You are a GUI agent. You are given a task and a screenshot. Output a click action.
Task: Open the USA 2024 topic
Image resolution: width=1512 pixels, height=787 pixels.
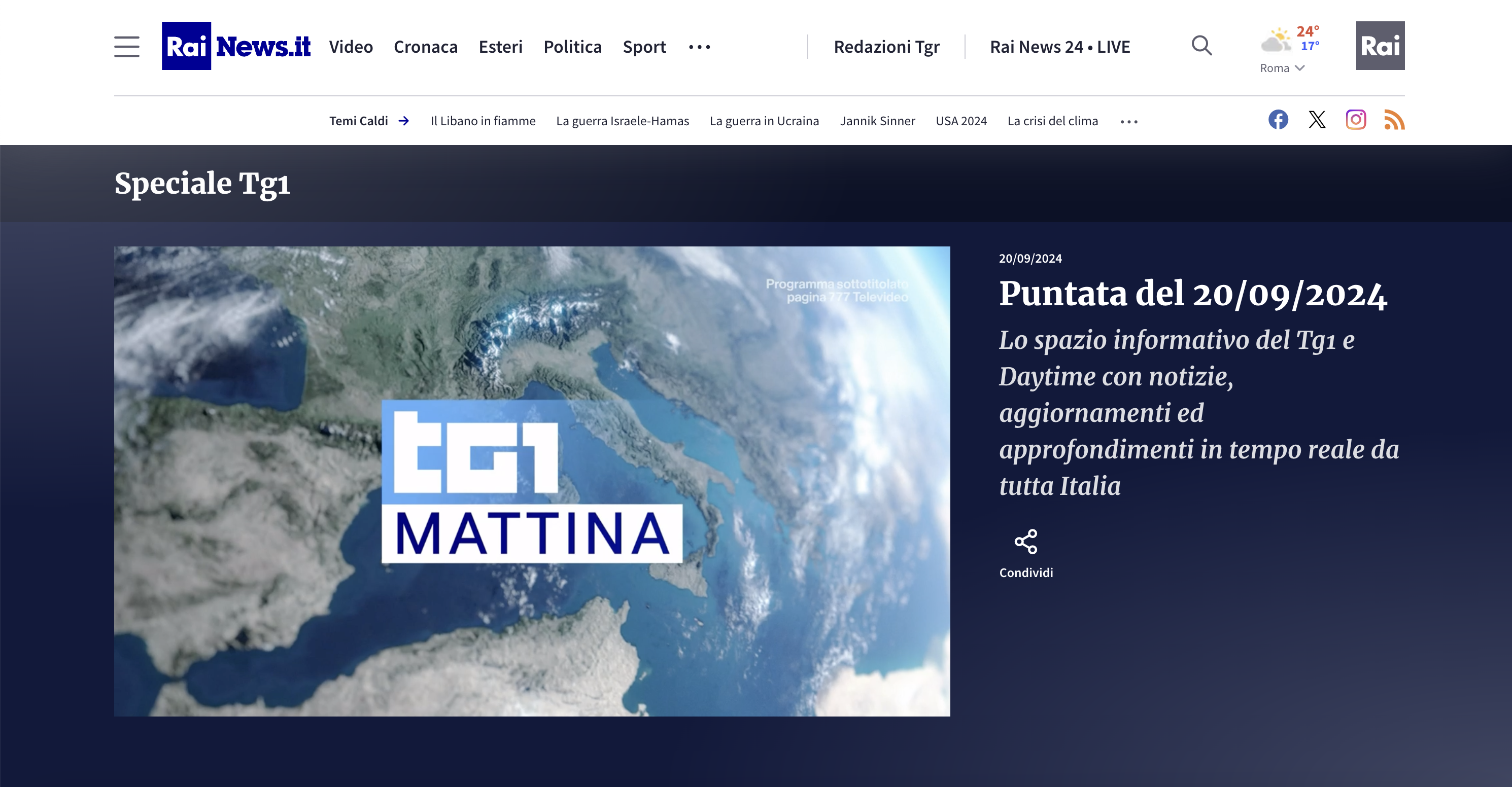pos(961,121)
